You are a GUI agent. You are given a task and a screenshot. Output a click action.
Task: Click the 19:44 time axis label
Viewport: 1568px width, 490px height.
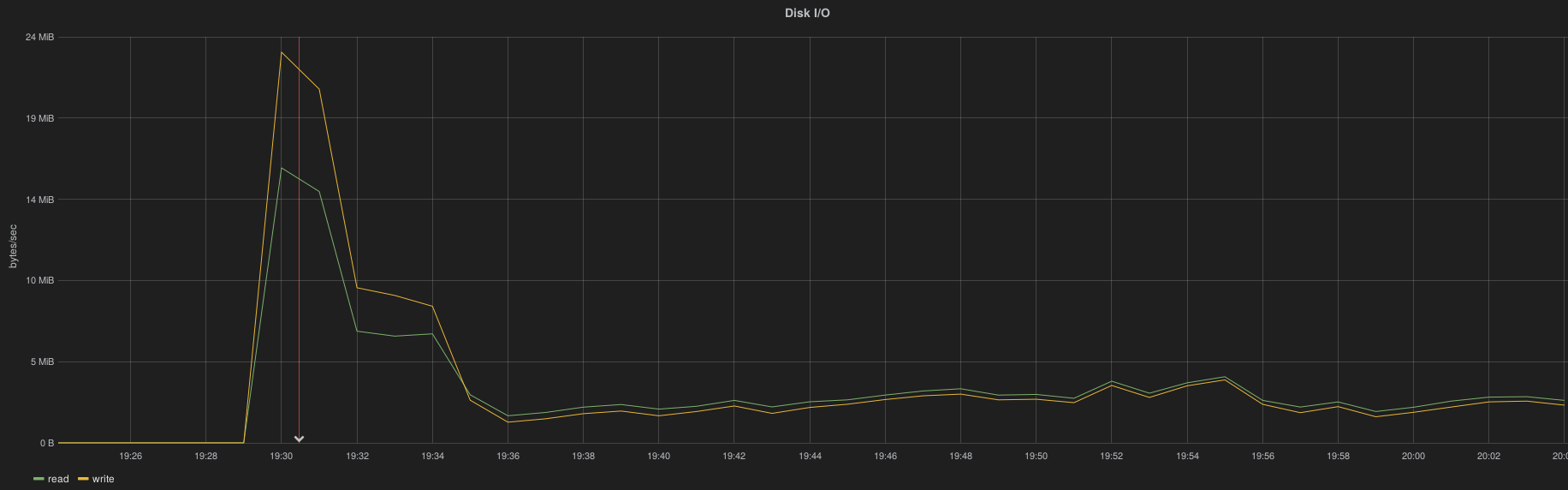(810, 456)
